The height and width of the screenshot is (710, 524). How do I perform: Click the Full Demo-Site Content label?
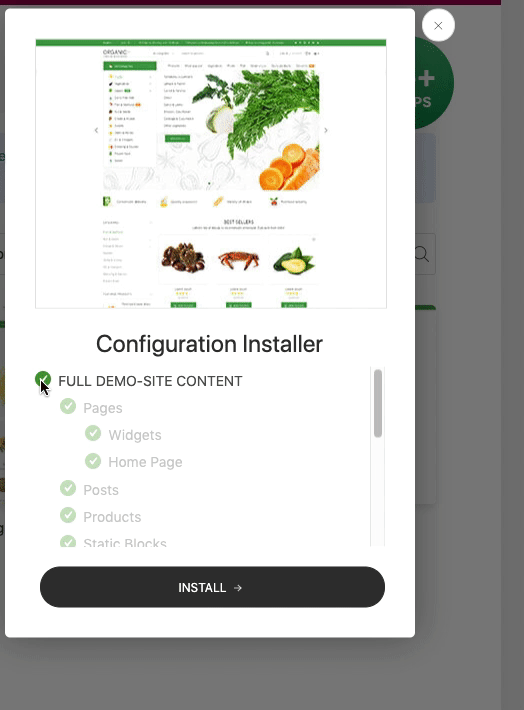pyautogui.click(x=150, y=381)
